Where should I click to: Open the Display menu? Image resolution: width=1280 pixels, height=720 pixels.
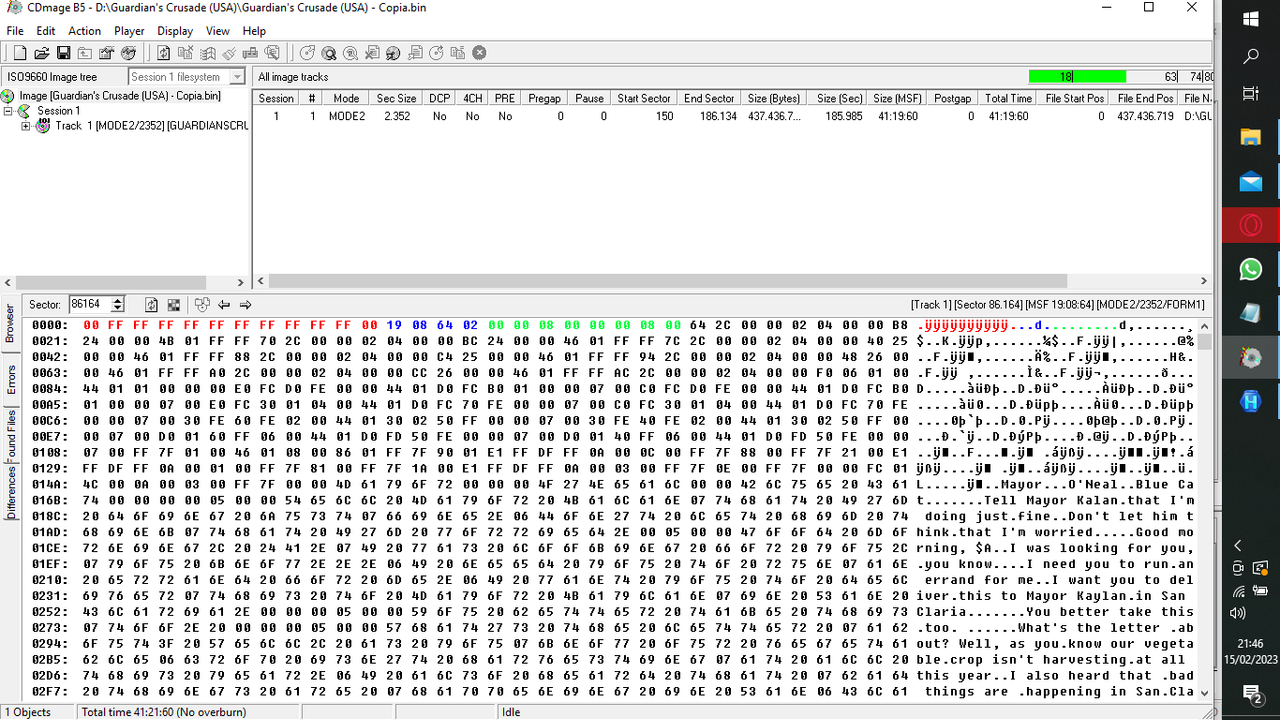coord(175,31)
